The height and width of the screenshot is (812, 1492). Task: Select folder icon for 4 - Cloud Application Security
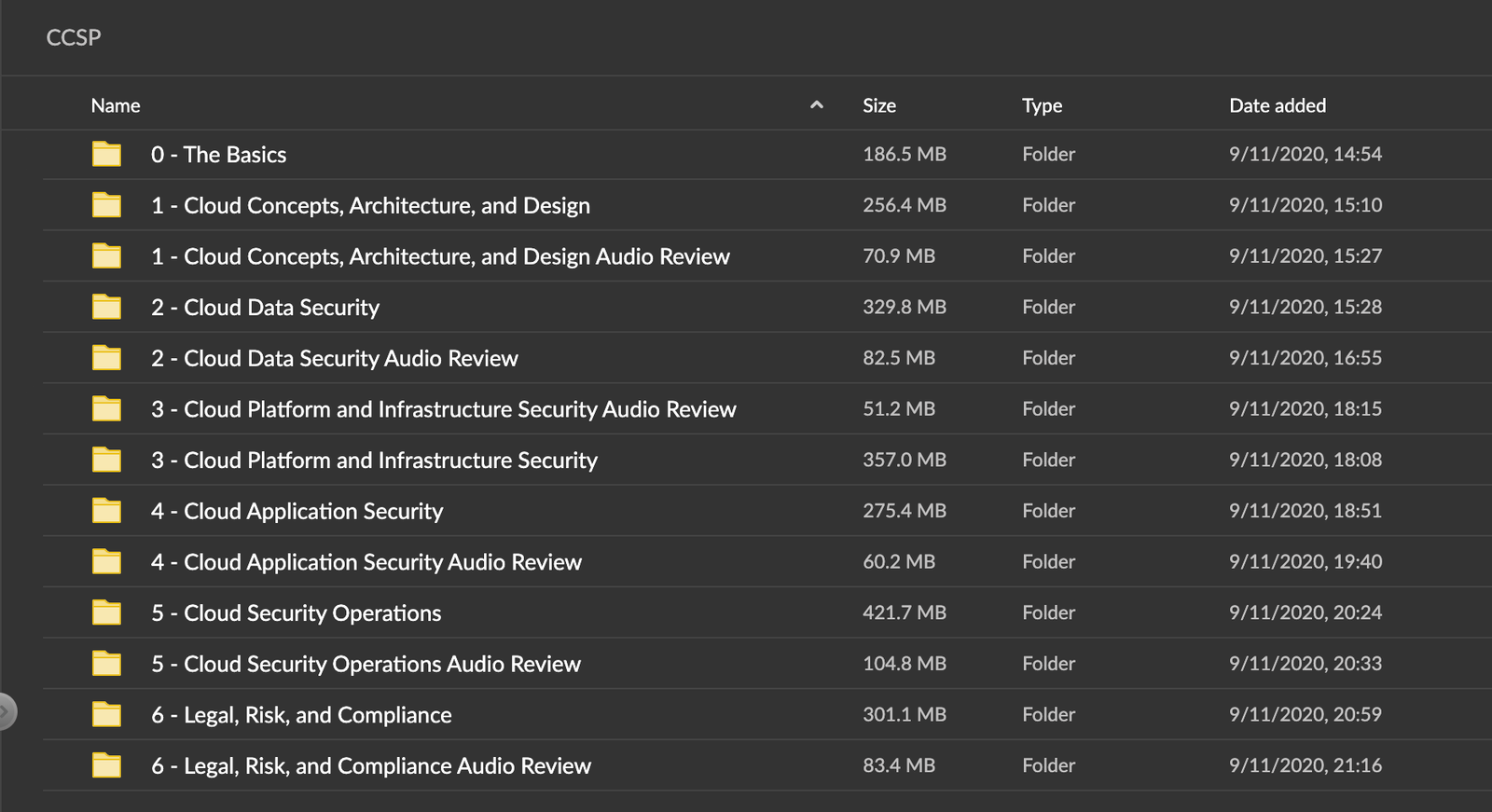click(x=106, y=511)
